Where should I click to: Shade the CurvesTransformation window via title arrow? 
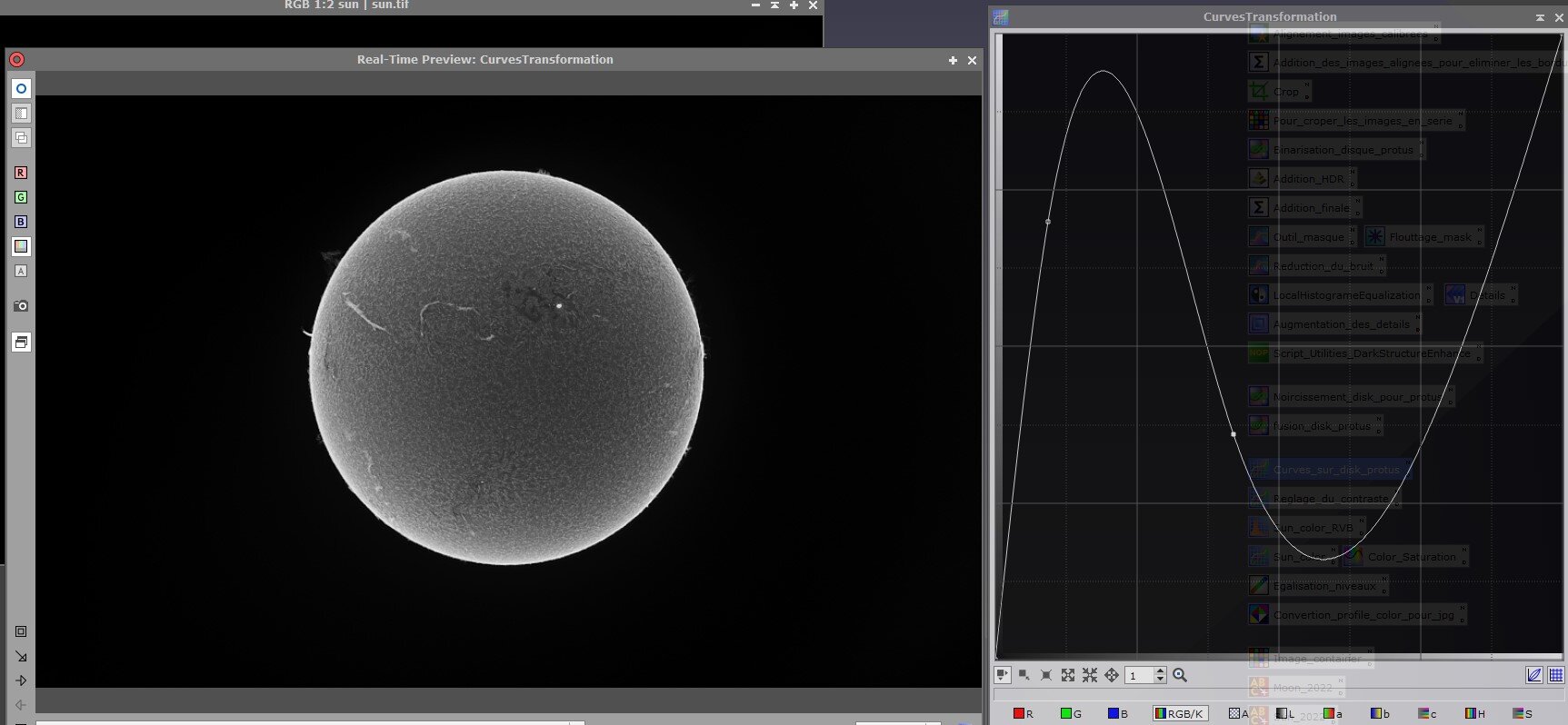click(1540, 17)
